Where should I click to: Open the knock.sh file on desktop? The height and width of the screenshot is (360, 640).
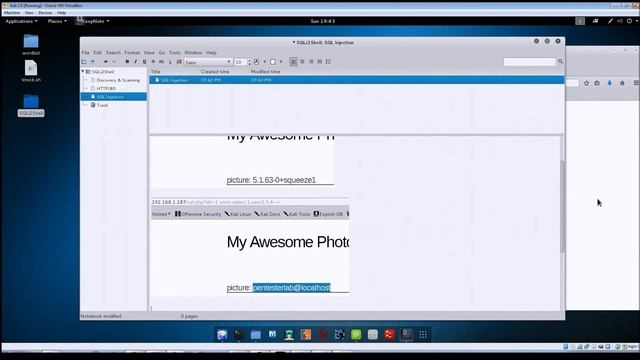pyautogui.click(x=31, y=71)
